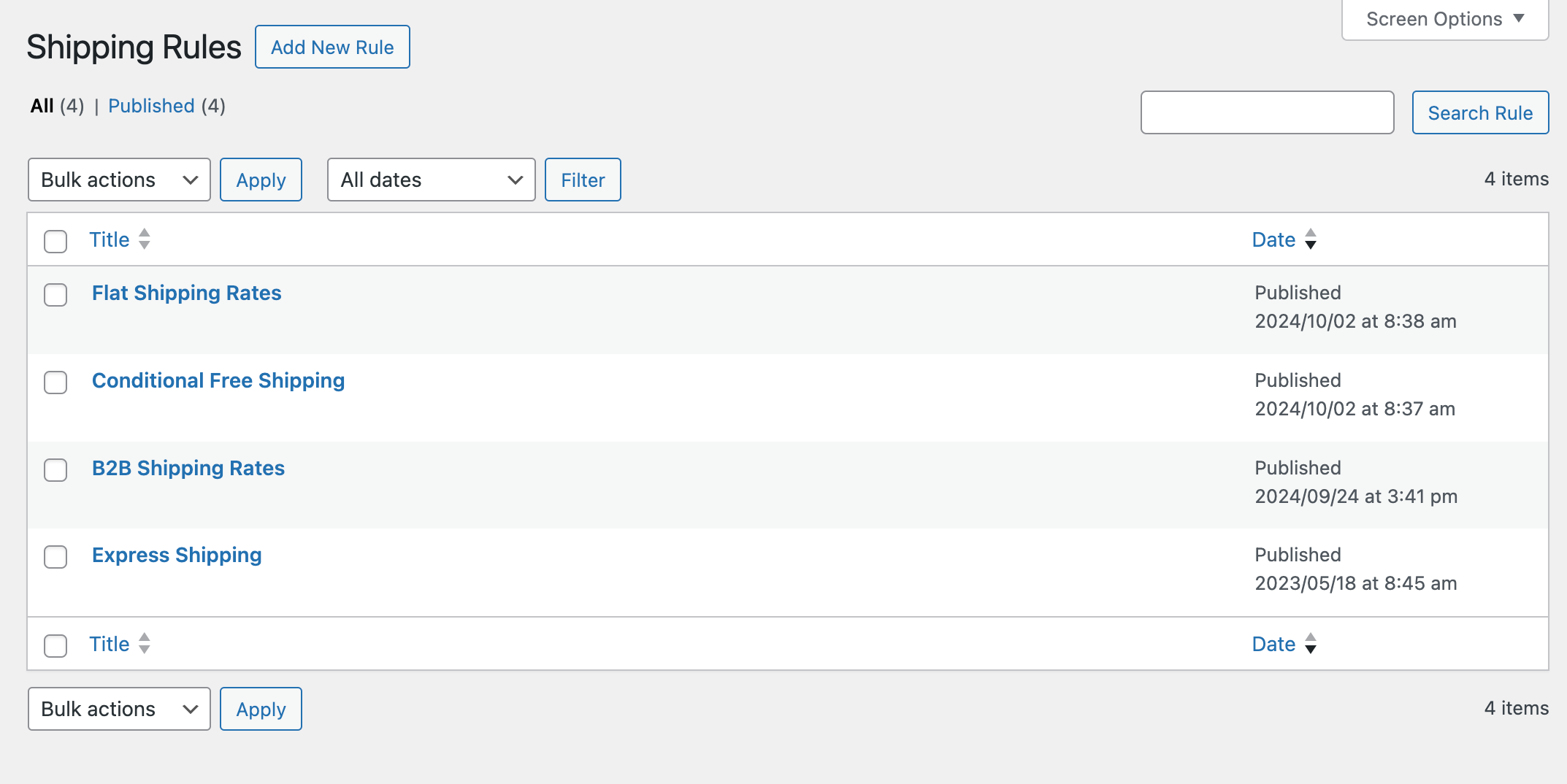Switch to the All rules view
The width and height of the screenshot is (1567, 784).
tap(41, 106)
